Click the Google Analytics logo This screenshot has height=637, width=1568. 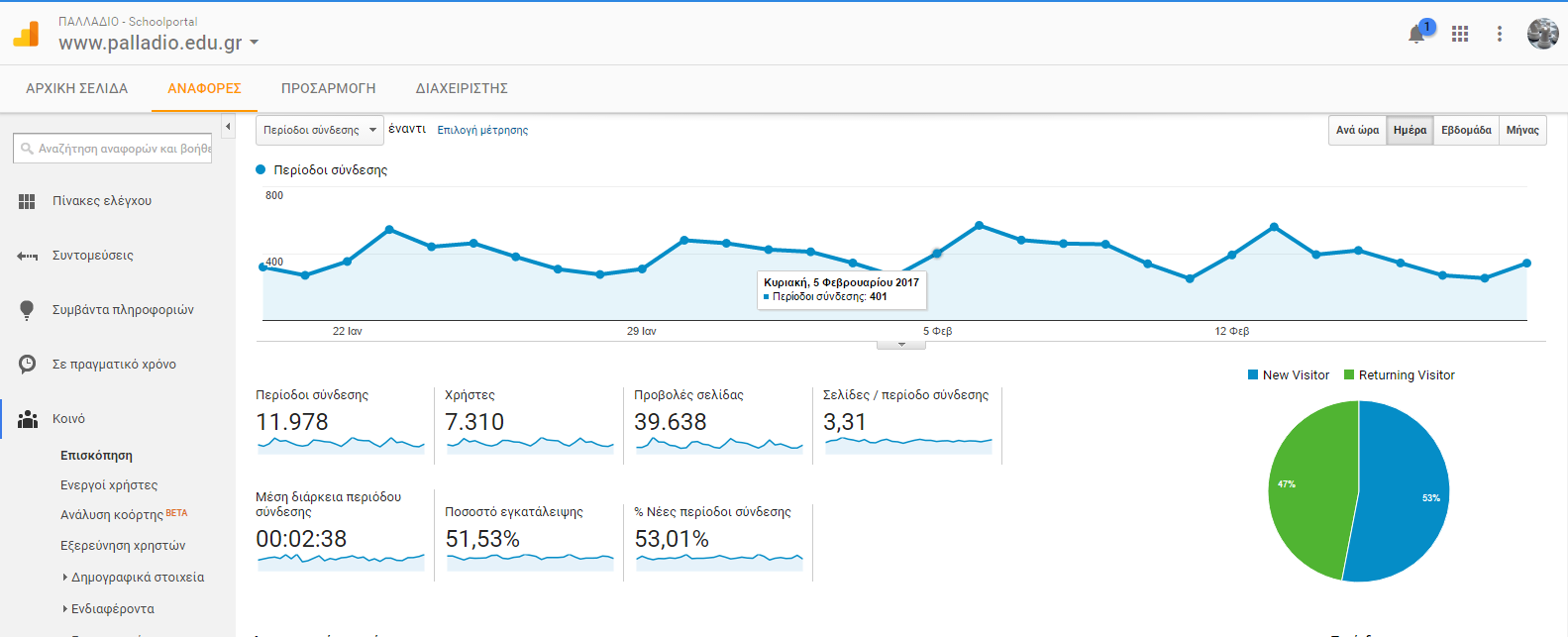(x=26, y=35)
